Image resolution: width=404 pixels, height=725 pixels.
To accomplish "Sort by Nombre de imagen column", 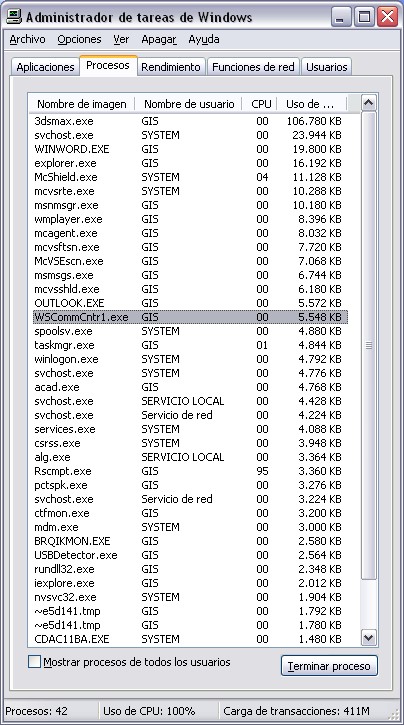I will click(81, 104).
